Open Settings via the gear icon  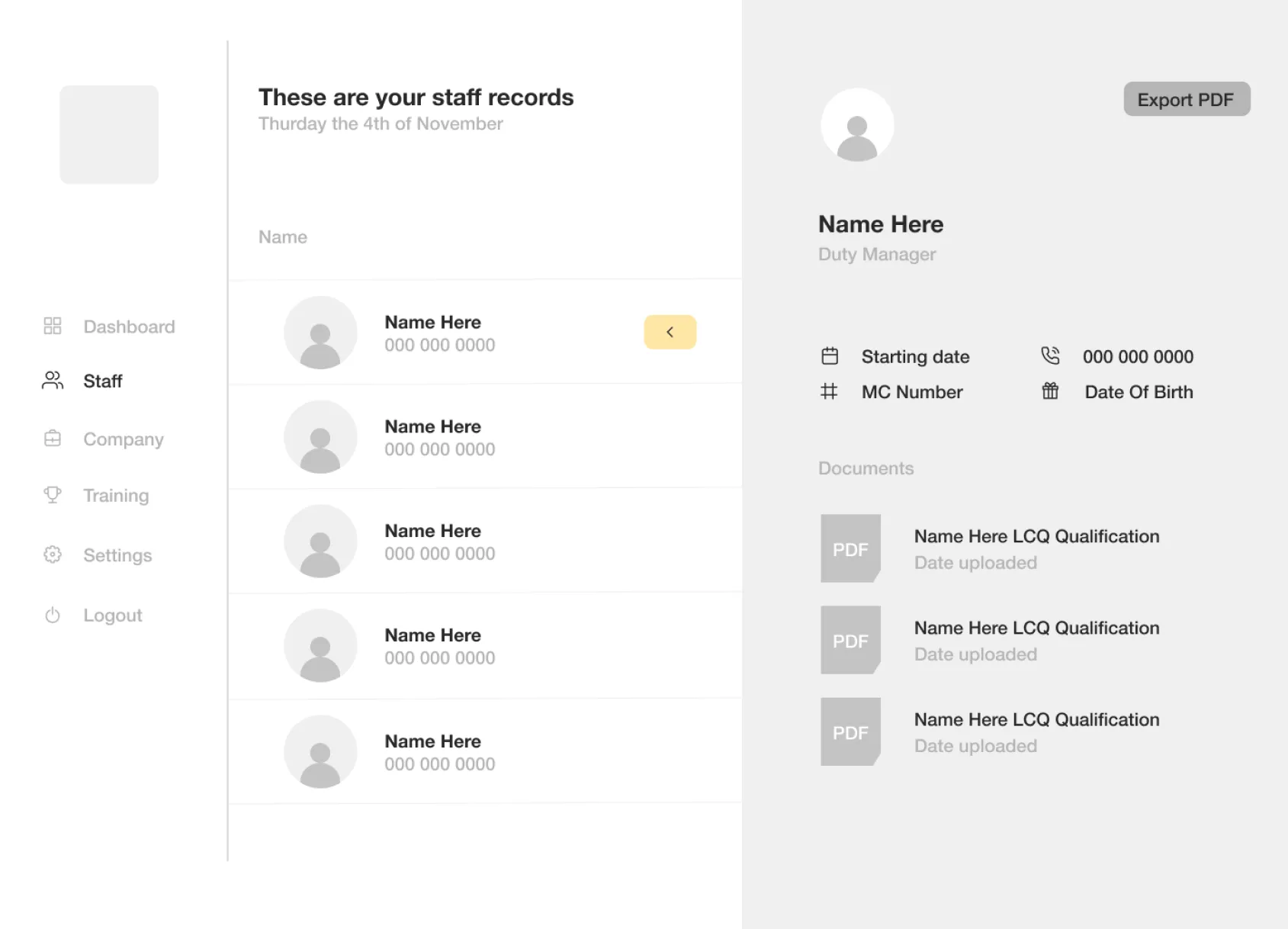click(x=53, y=555)
